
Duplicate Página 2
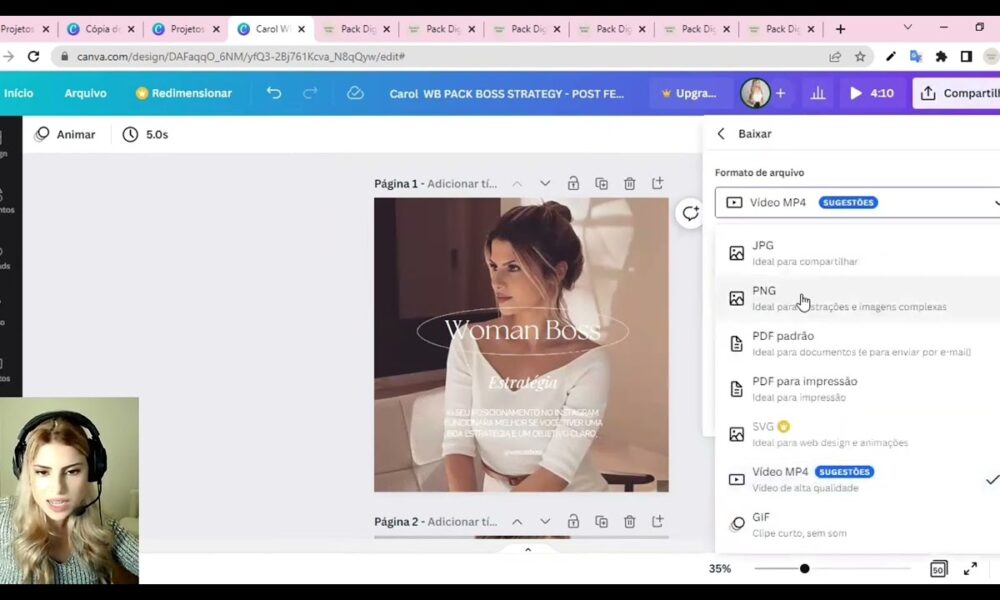601,522
